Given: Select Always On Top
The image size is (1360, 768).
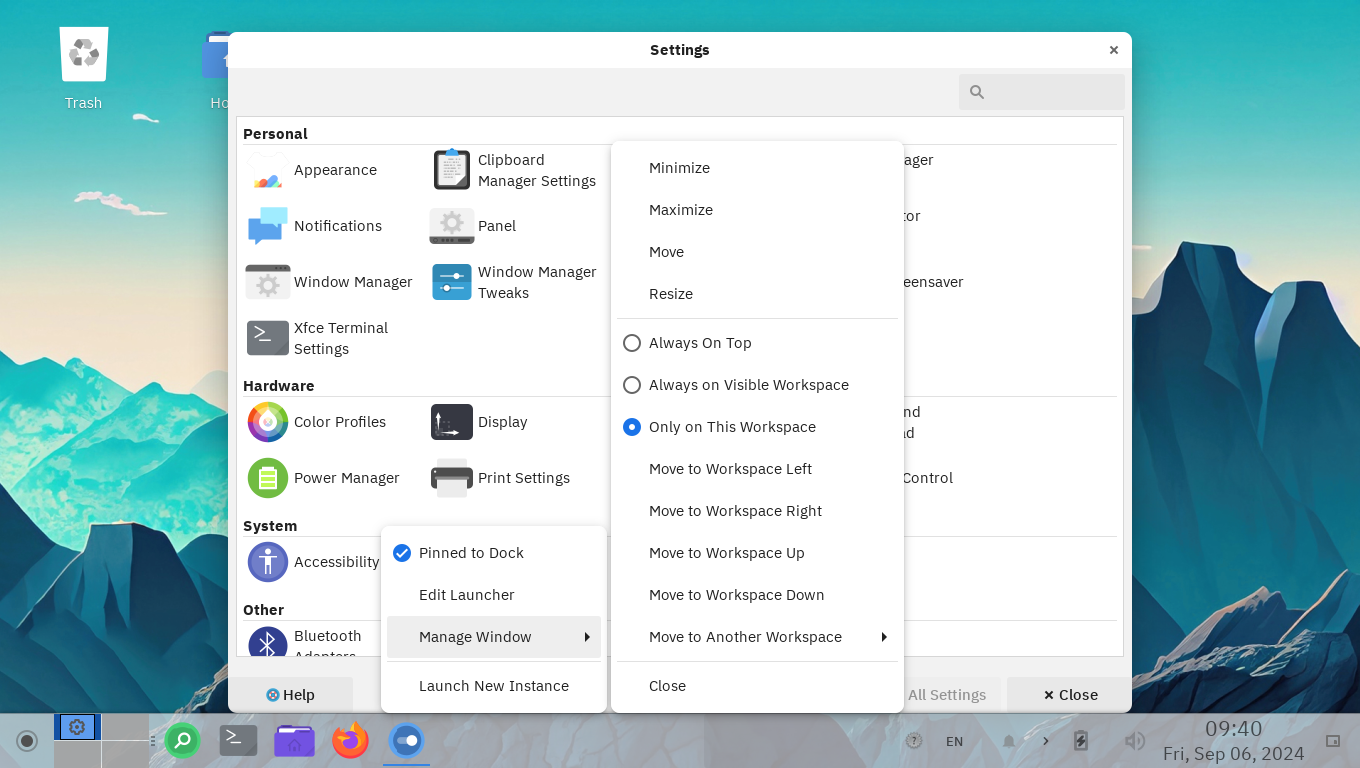Looking at the screenshot, I should point(700,343).
